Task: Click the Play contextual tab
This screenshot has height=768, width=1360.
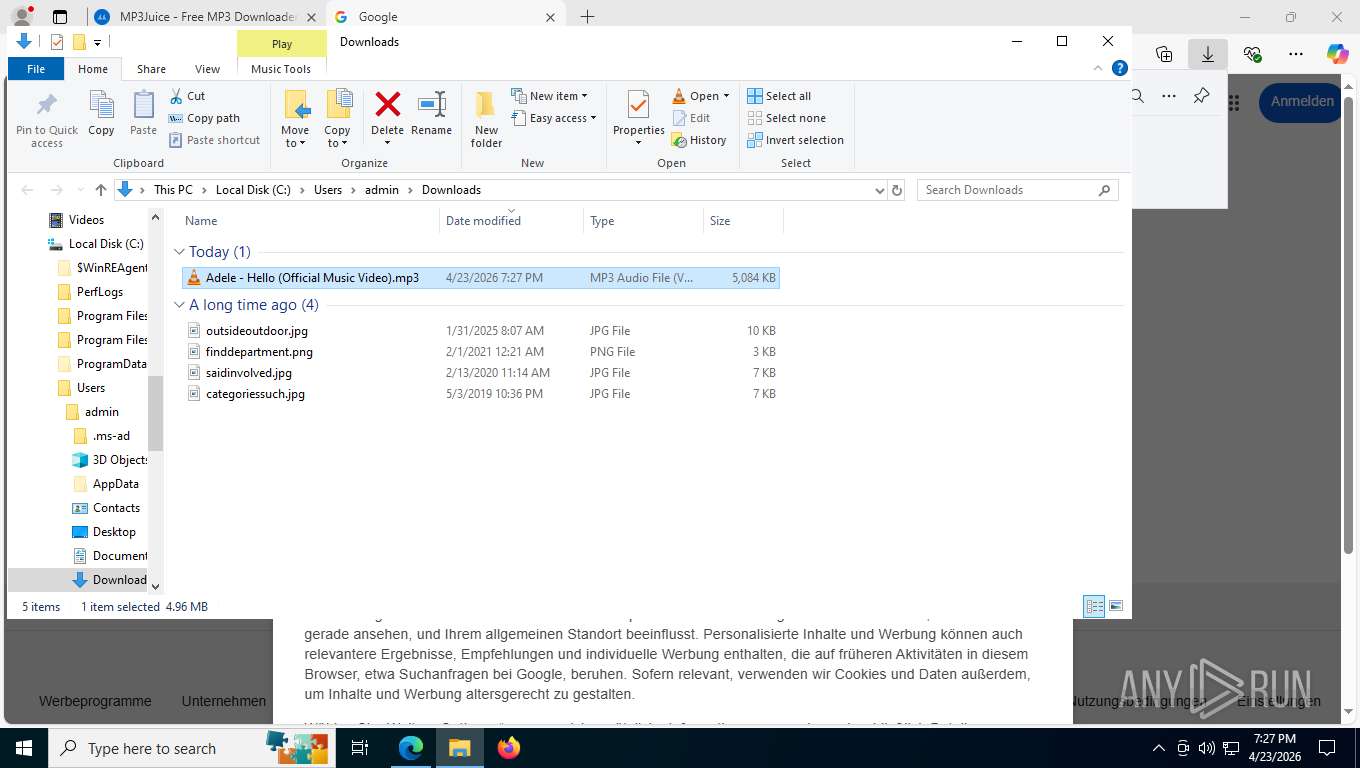Action: point(282,43)
